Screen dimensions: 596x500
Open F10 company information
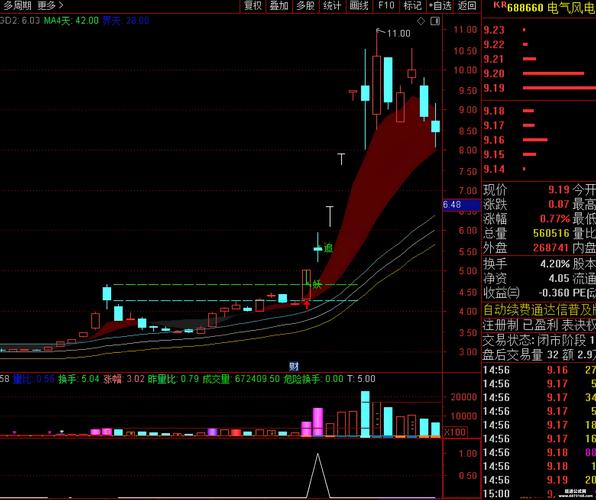[x=386, y=6]
